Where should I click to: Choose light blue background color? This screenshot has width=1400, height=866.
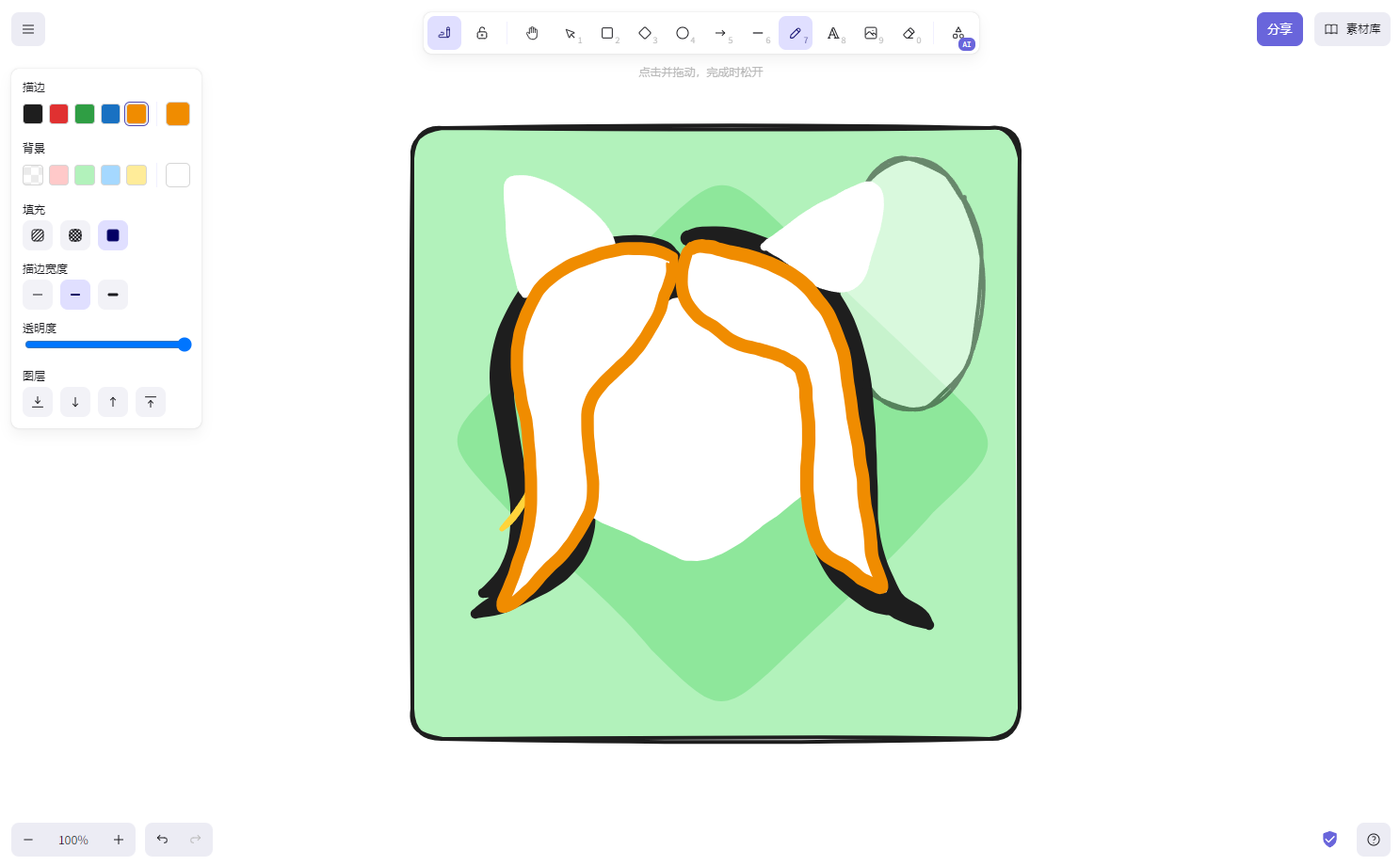pos(110,175)
